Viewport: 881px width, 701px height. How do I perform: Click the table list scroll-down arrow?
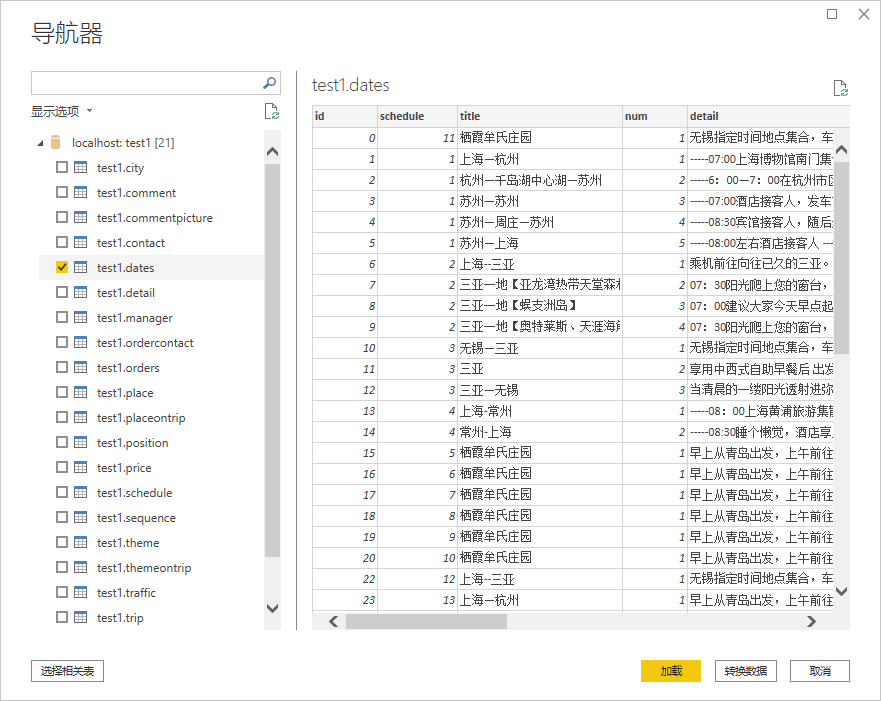point(272,608)
